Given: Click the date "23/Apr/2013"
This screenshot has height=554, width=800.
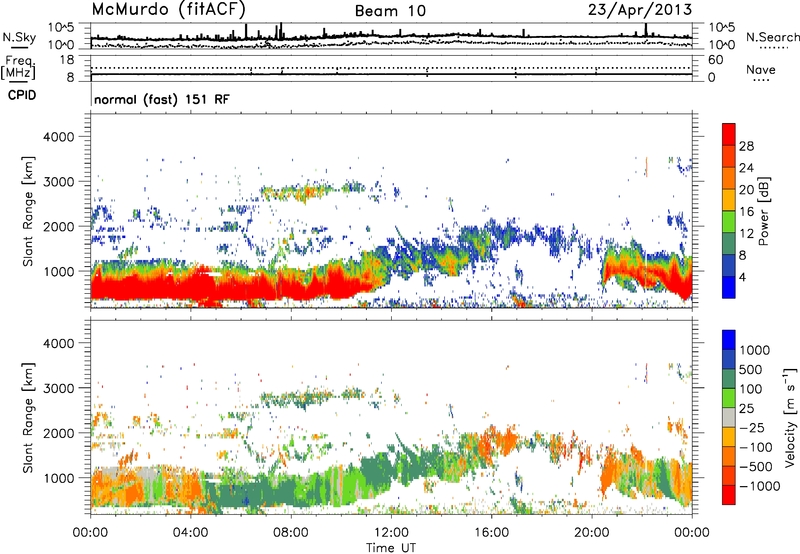Looking at the screenshot, I should coord(640,9).
